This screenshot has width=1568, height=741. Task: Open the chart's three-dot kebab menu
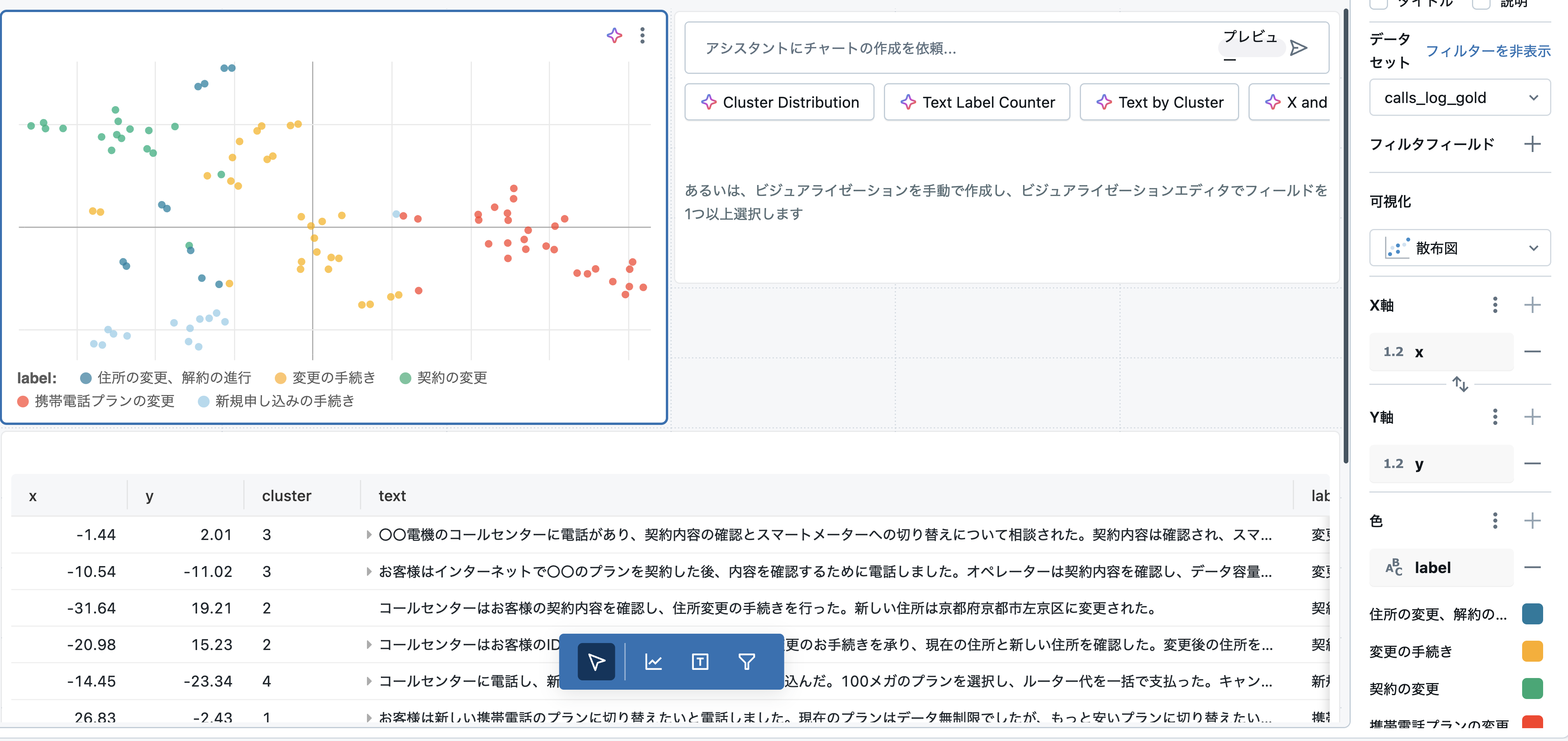tap(642, 35)
